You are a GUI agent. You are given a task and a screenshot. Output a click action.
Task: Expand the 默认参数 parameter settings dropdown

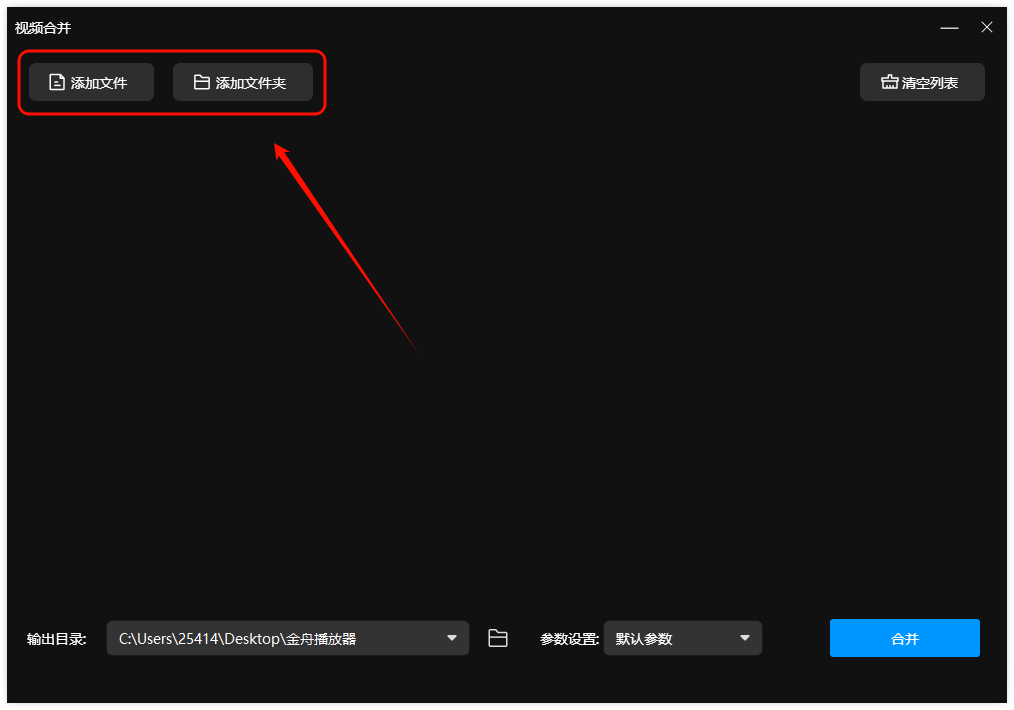click(x=682, y=638)
